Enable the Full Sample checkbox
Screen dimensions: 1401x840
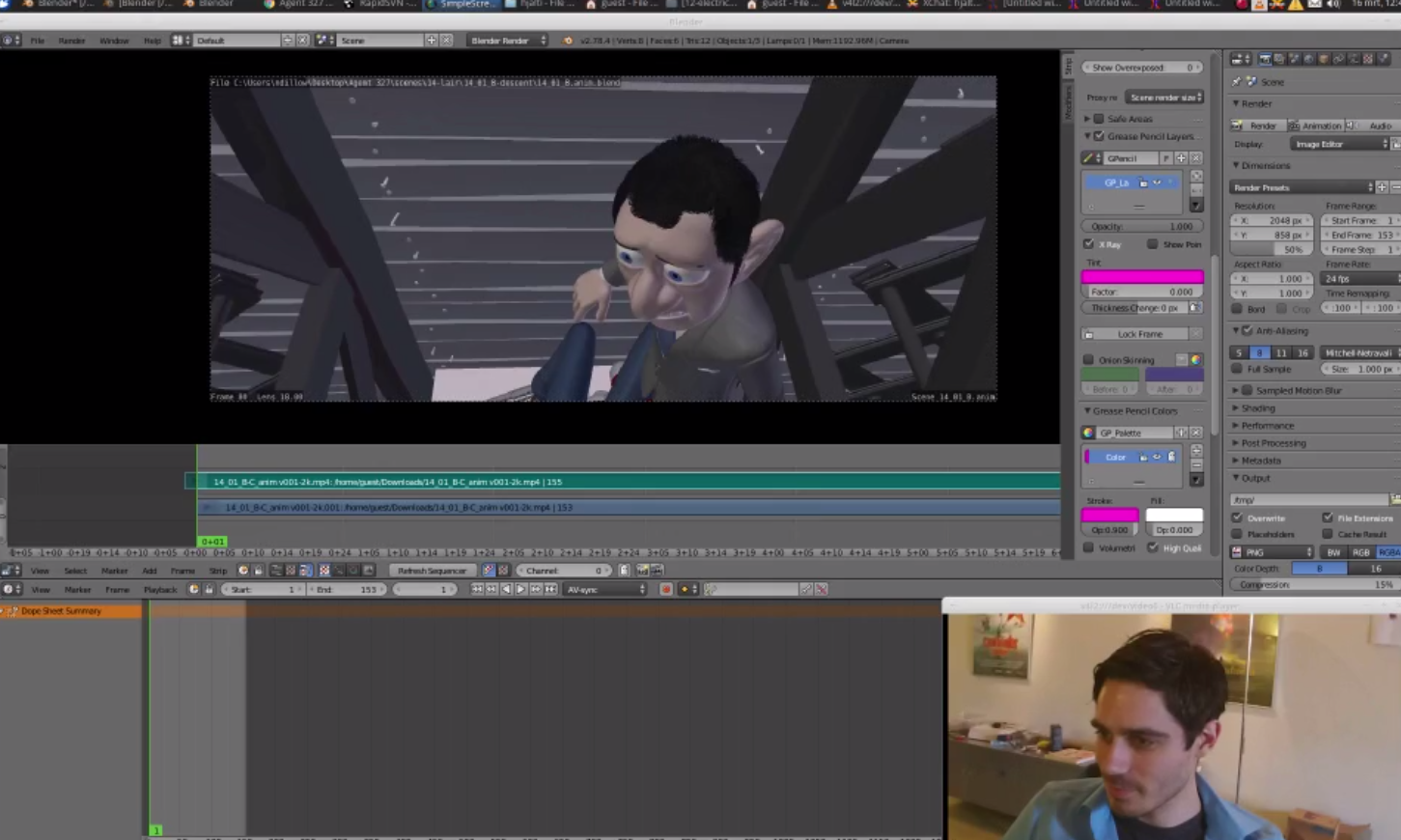(x=1238, y=369)
